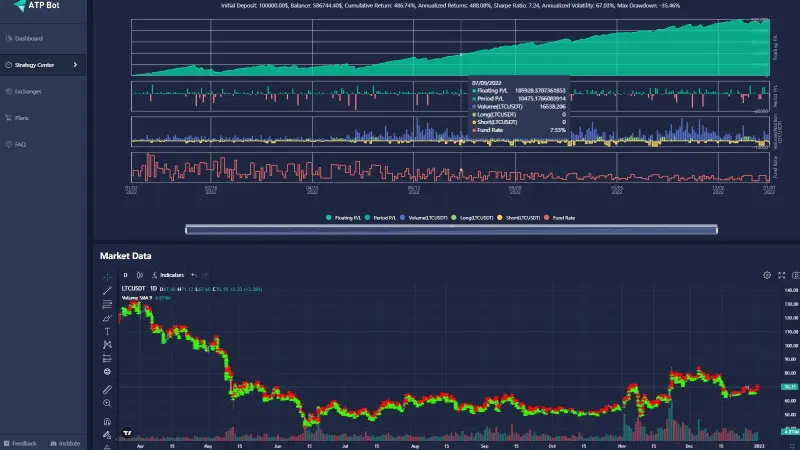Click the chart range zoom slider bar

(451, 230)
